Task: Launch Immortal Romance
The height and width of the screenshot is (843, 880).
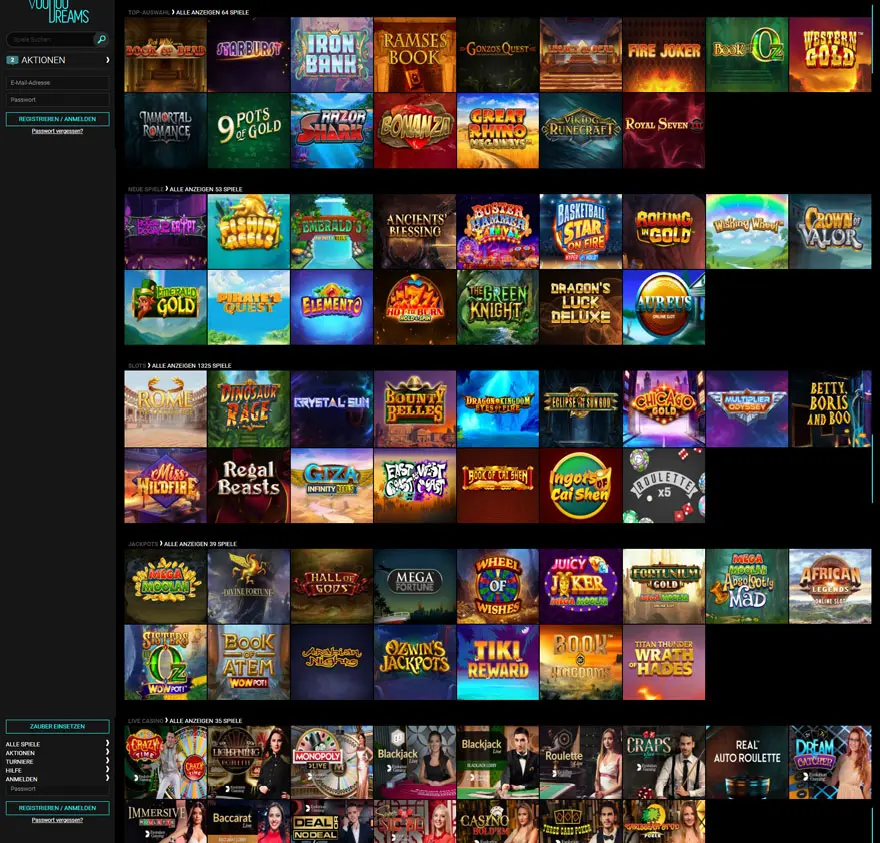Action: point(166,131)
